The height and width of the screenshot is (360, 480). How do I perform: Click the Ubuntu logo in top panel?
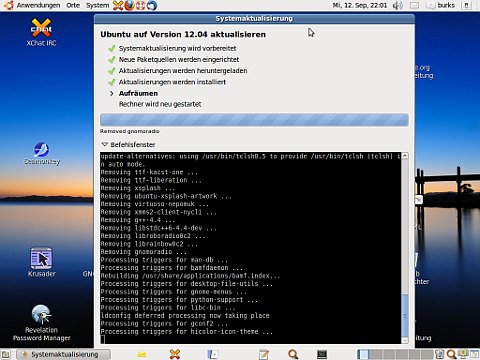8,5
